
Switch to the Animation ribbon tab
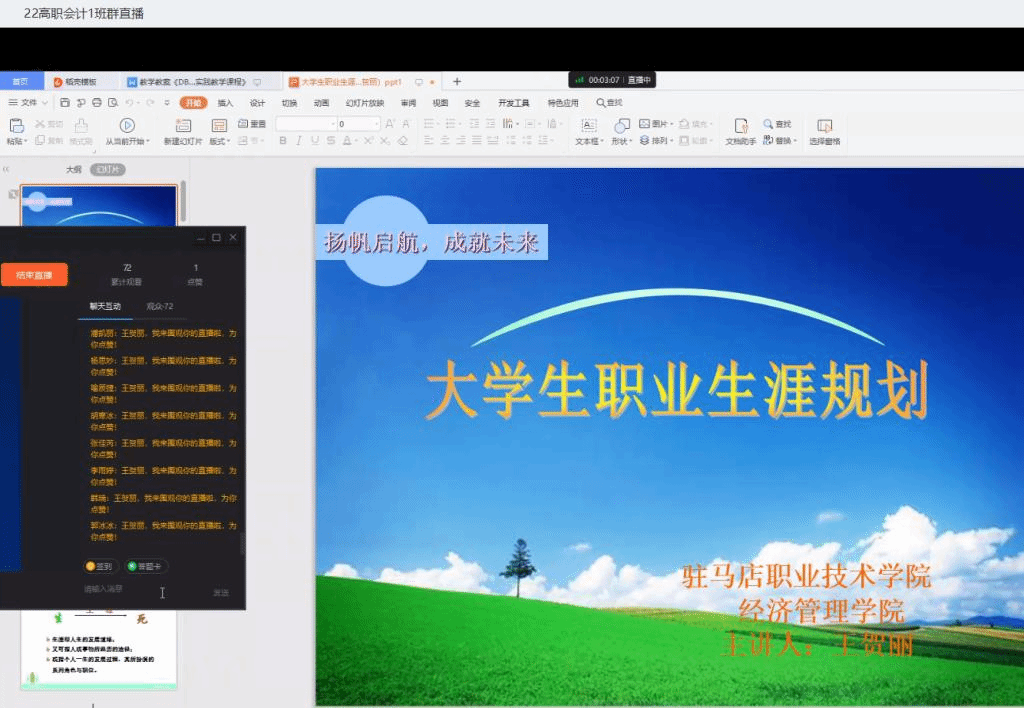pos(321,103)
